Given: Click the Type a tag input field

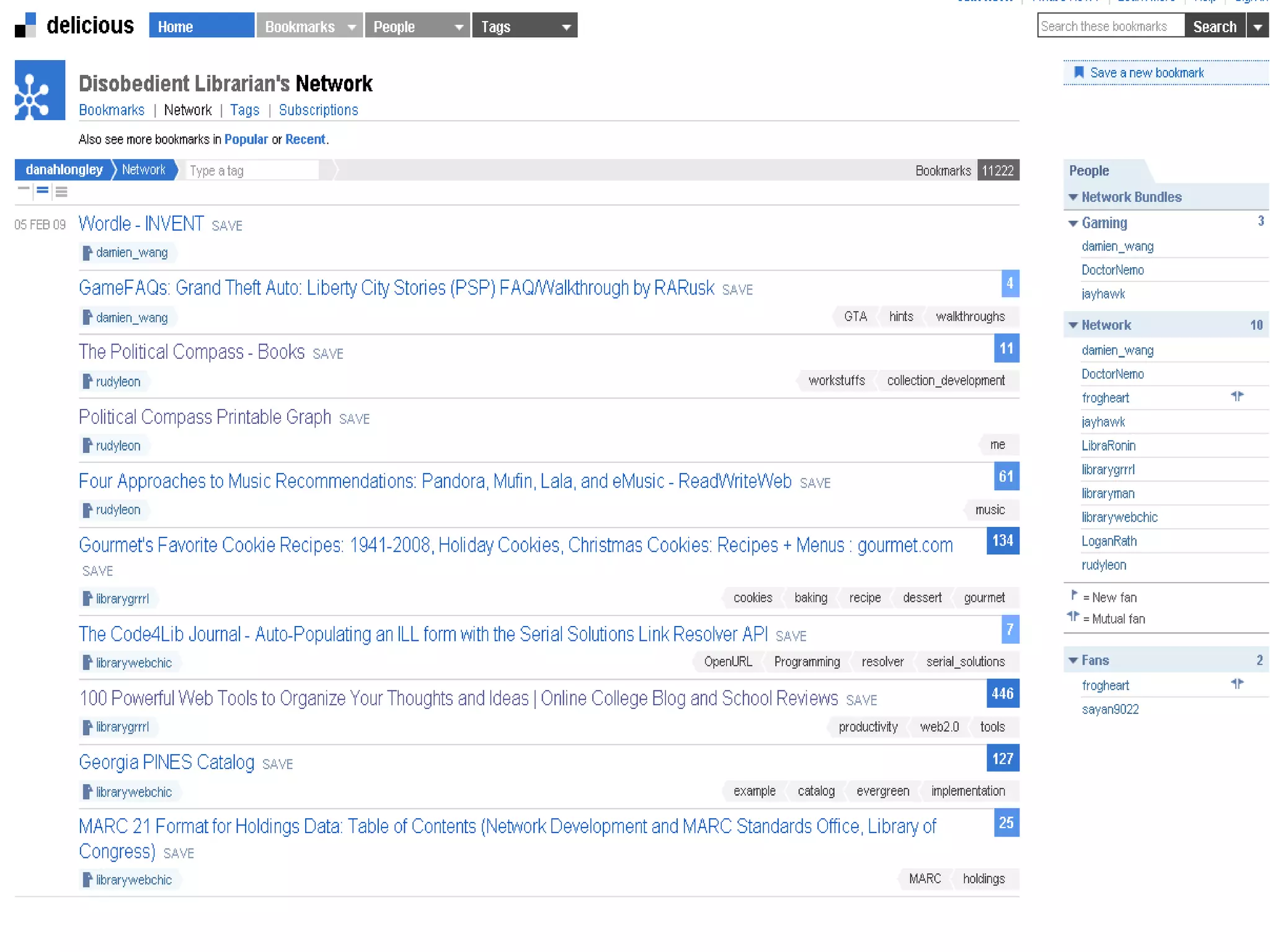Looking at the screenshot, I should click(252, 170).
